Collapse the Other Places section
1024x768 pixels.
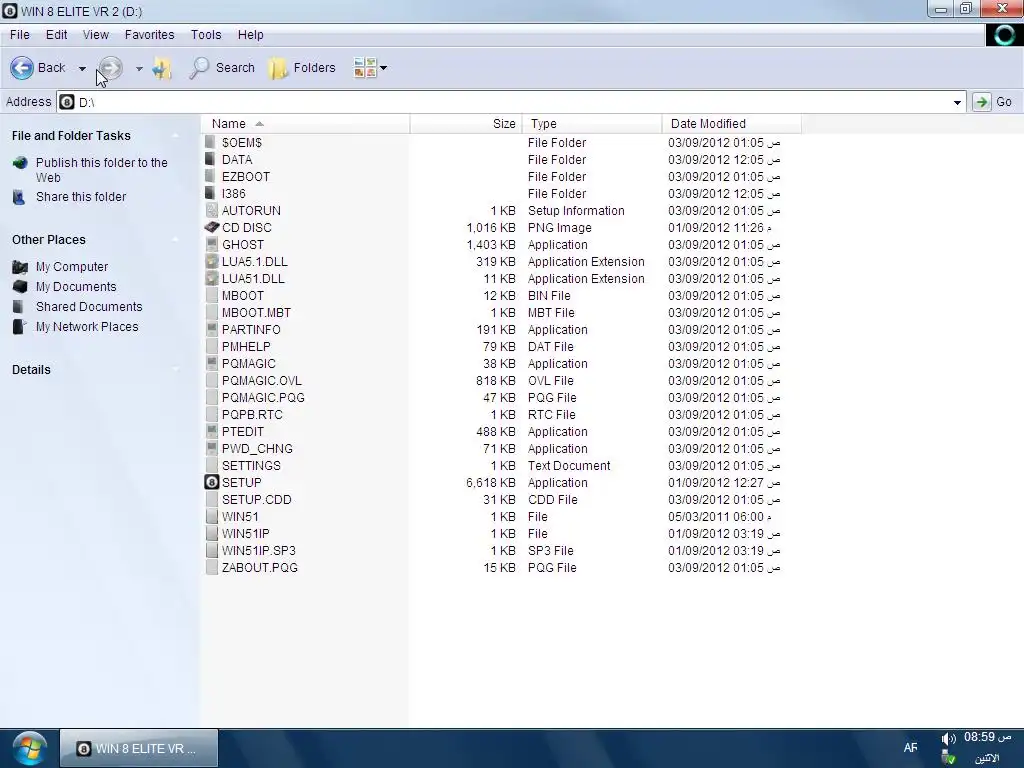(x=175, y=240)
